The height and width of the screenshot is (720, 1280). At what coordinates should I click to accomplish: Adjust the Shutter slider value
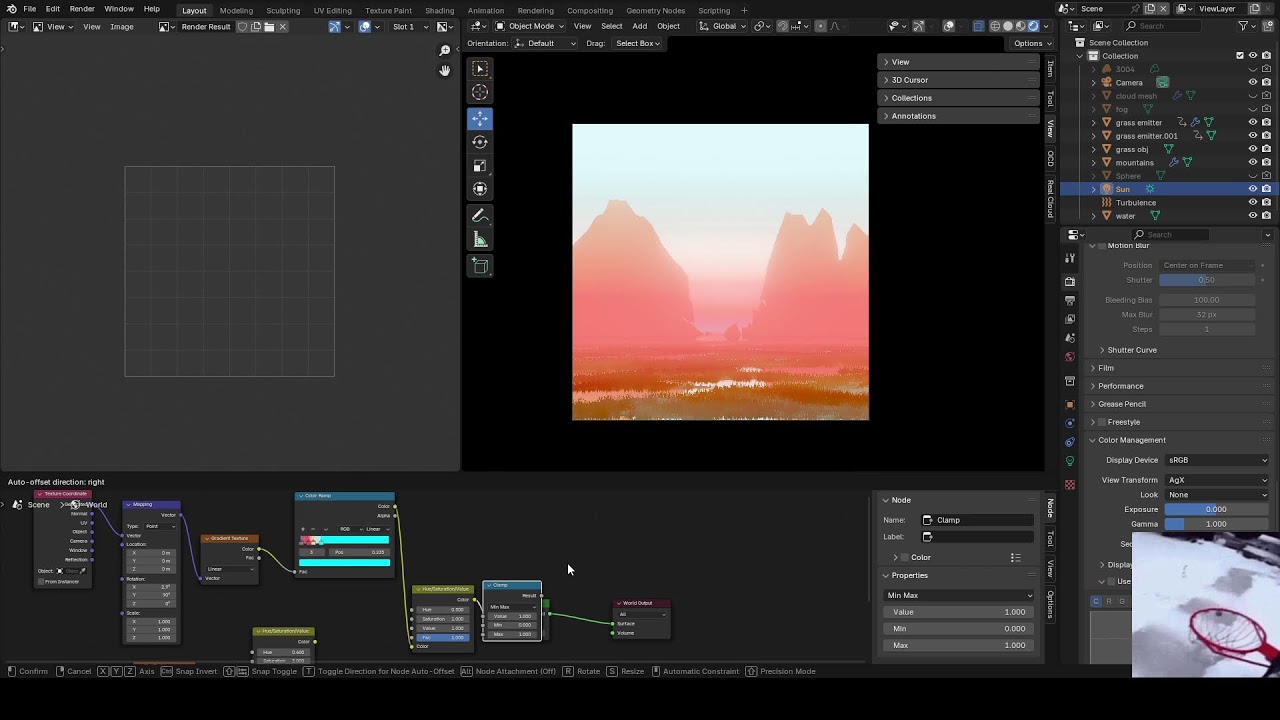tap(1207, 280)
